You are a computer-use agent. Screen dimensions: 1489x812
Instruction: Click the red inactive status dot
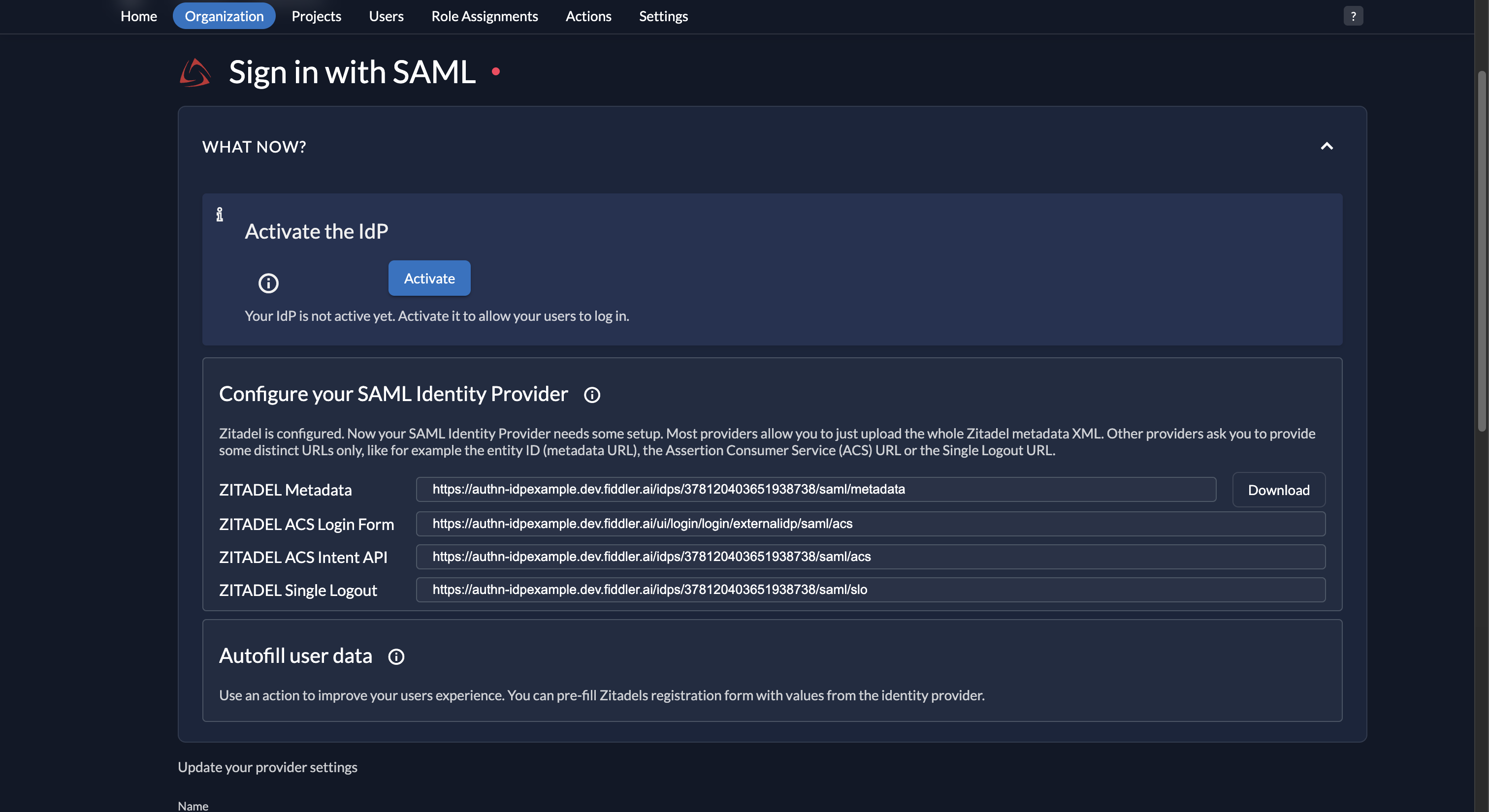(495, 72)
